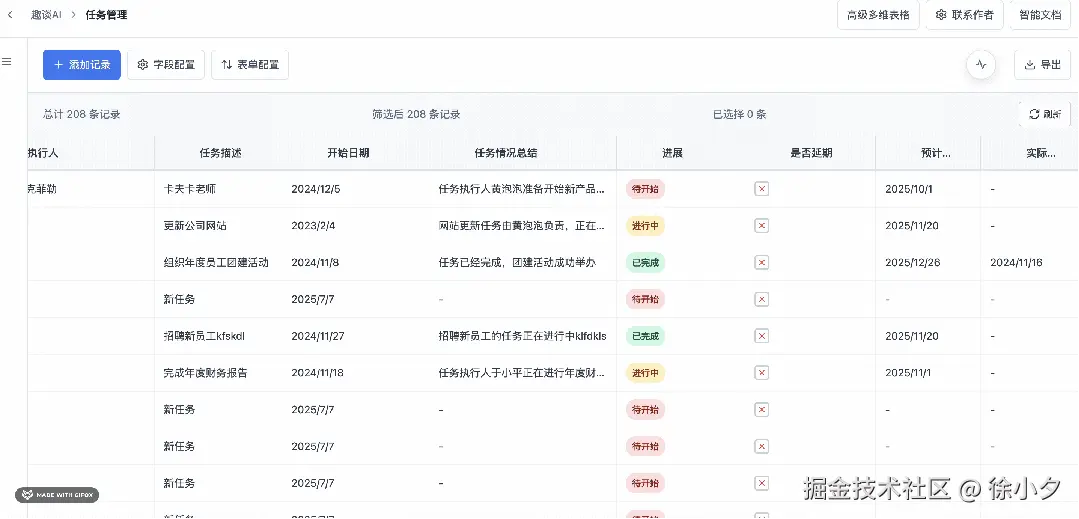The height and width of the screenshot is (519, 1079).
Task: Click summary 任务执行人黄泡泡准备开始新产品...
Action: [522, 189]
